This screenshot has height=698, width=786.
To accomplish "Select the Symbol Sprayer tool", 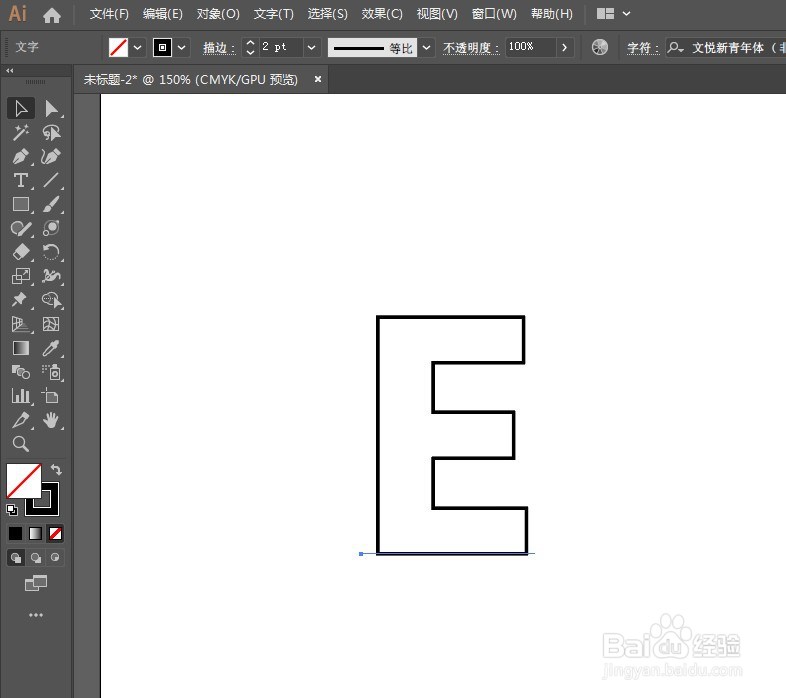I will point(51,372).
